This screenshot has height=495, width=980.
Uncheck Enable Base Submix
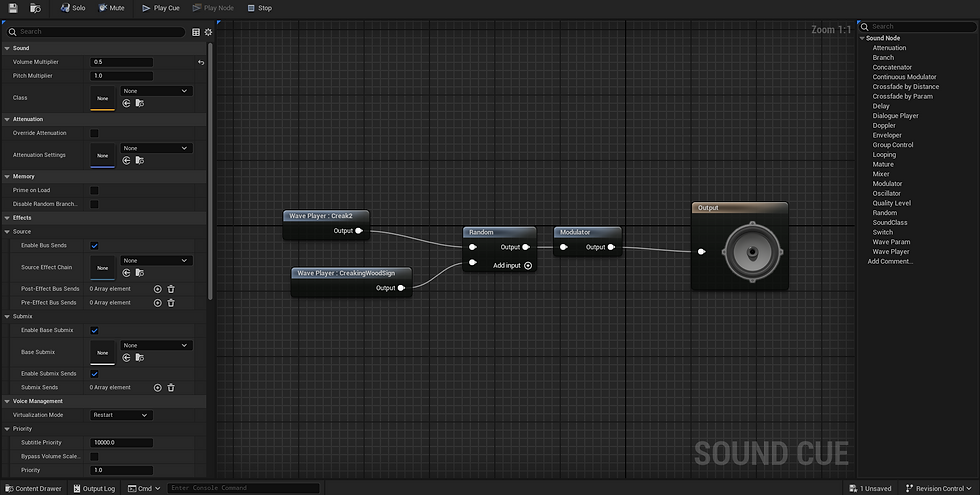(94, 330)
